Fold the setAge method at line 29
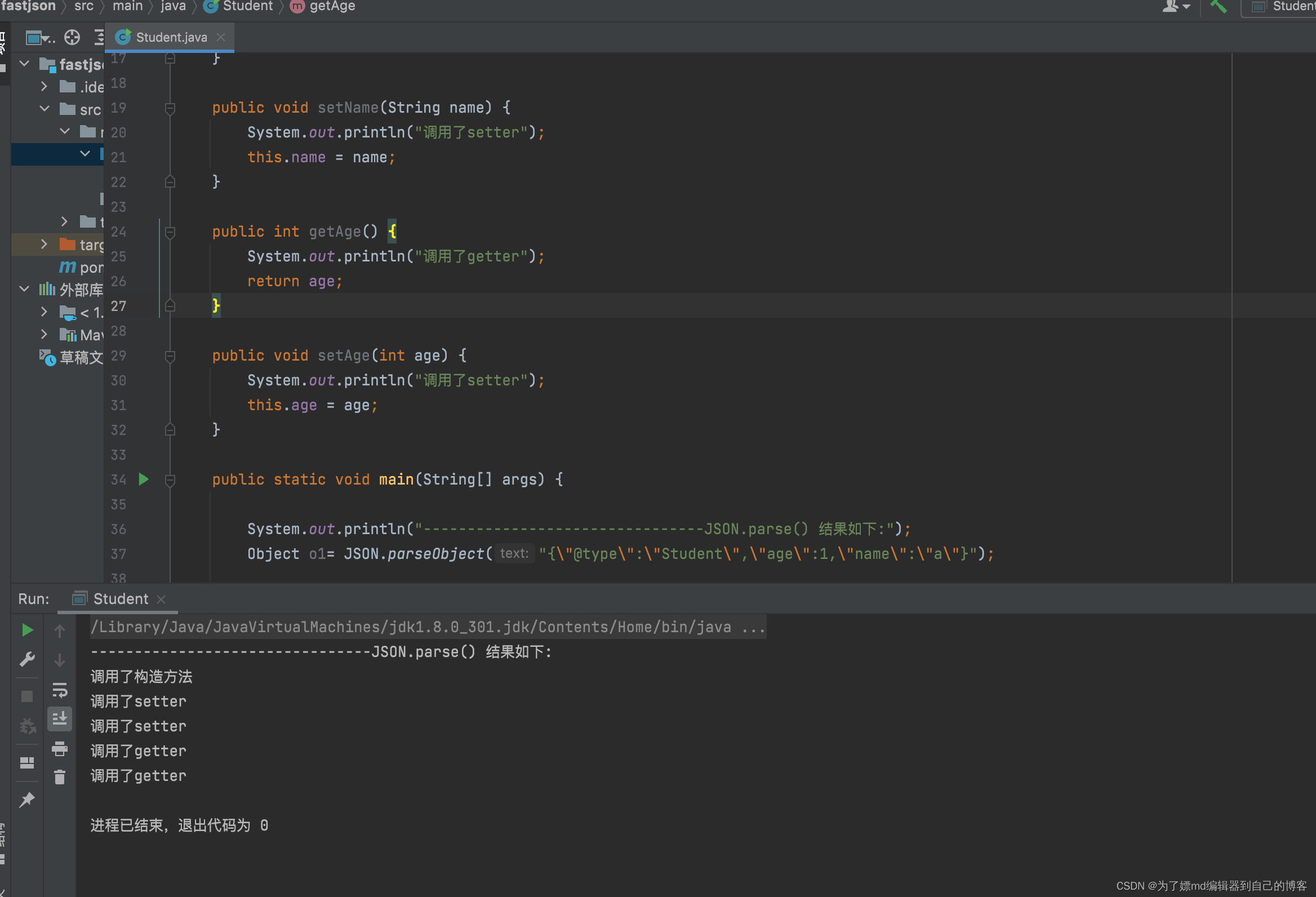This screenshot has width=1316, height=897. coord(170,356)
